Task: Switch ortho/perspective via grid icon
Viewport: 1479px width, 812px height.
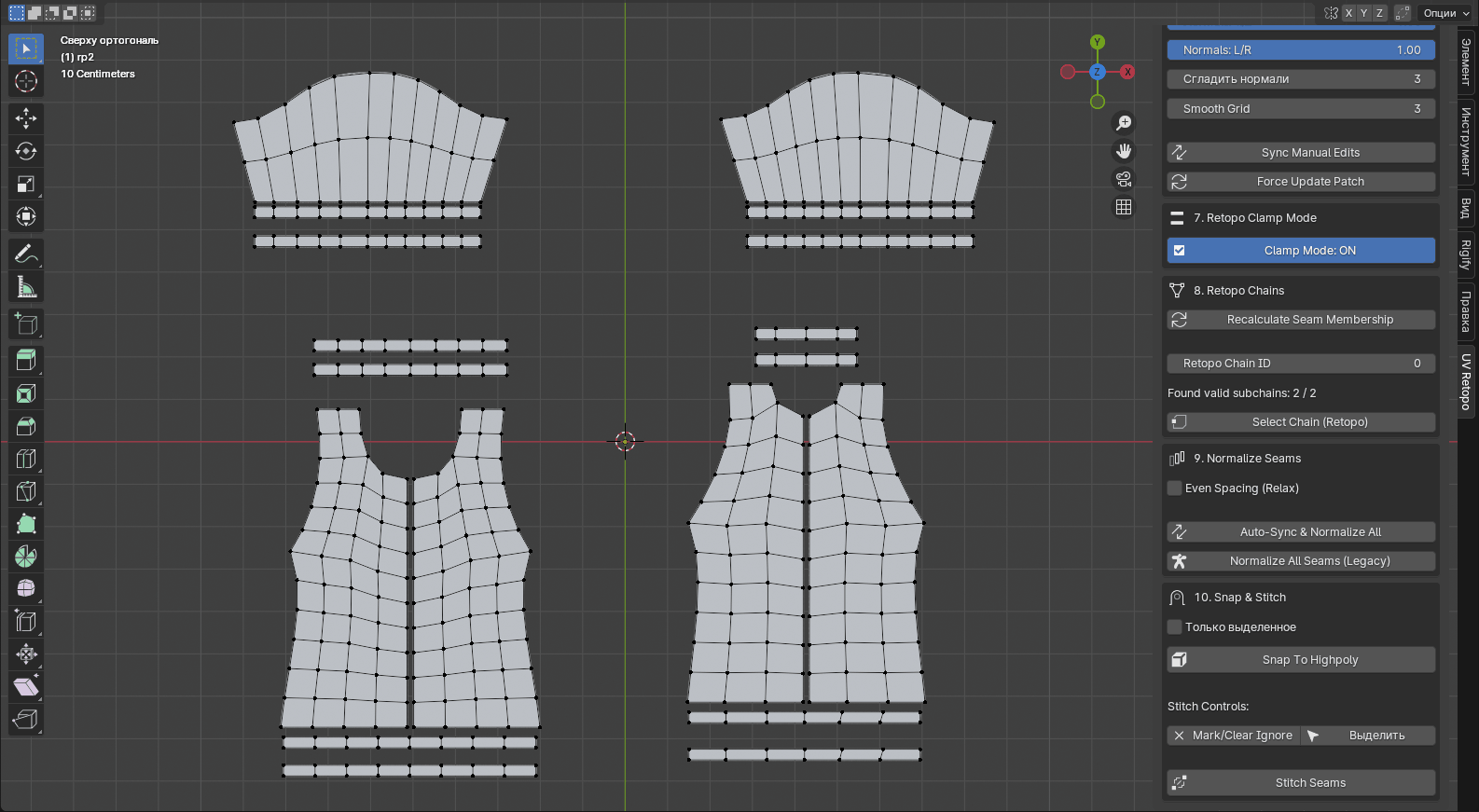Action: [1124, 207]
